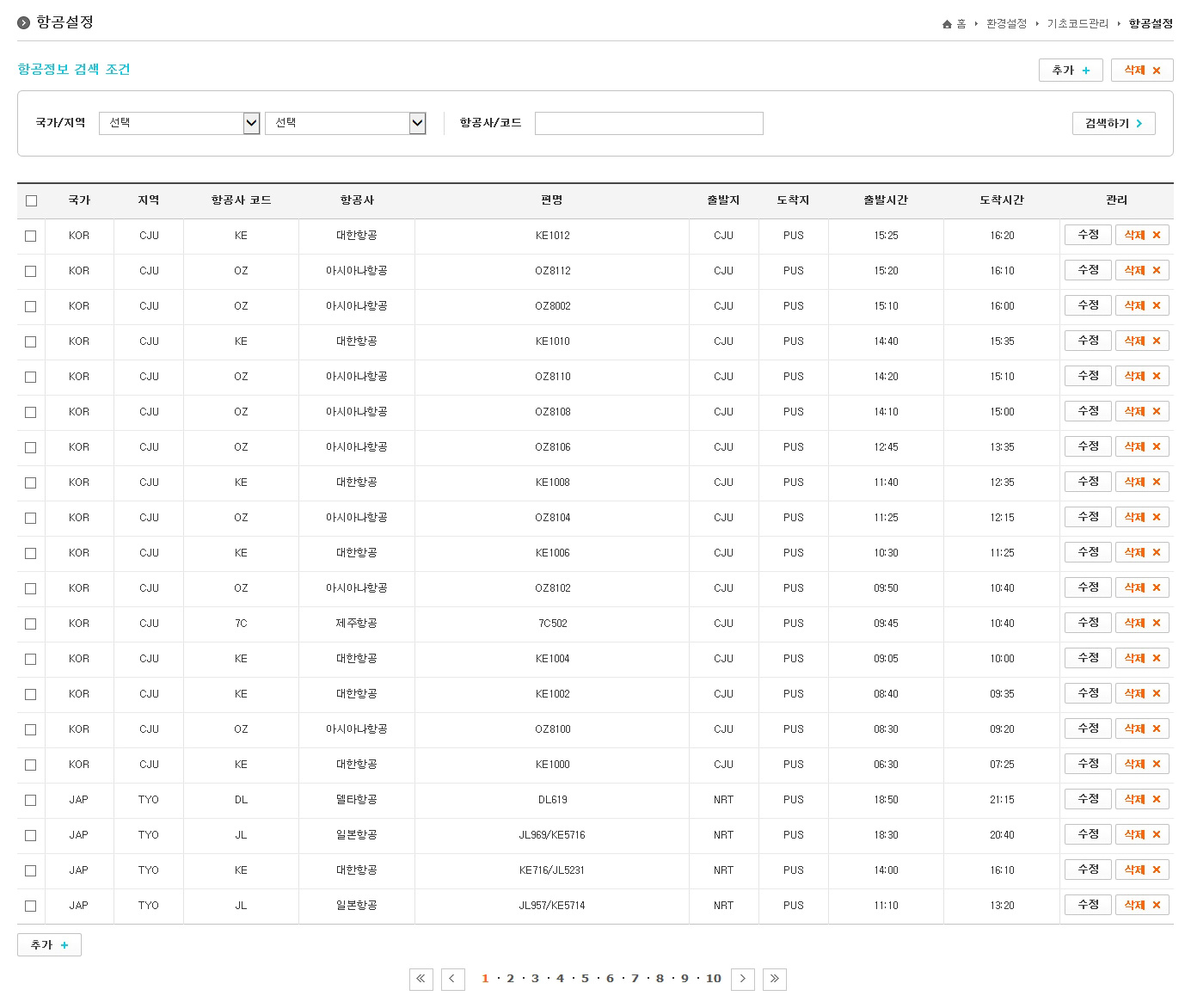Viewport: 1191px width, 1008px height.
Task: Delete the DL619 flight row
Action: [x=1142, y=799]
